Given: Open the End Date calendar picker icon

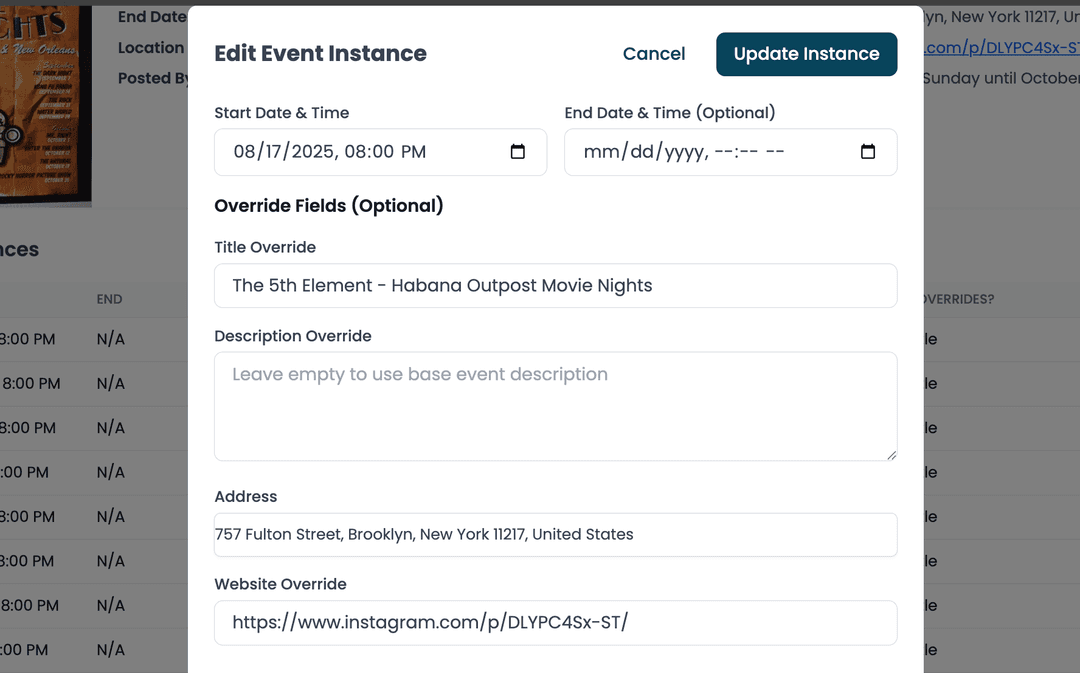Looking at the screenshot, I should pyautogui.click(x=868, y=151).
